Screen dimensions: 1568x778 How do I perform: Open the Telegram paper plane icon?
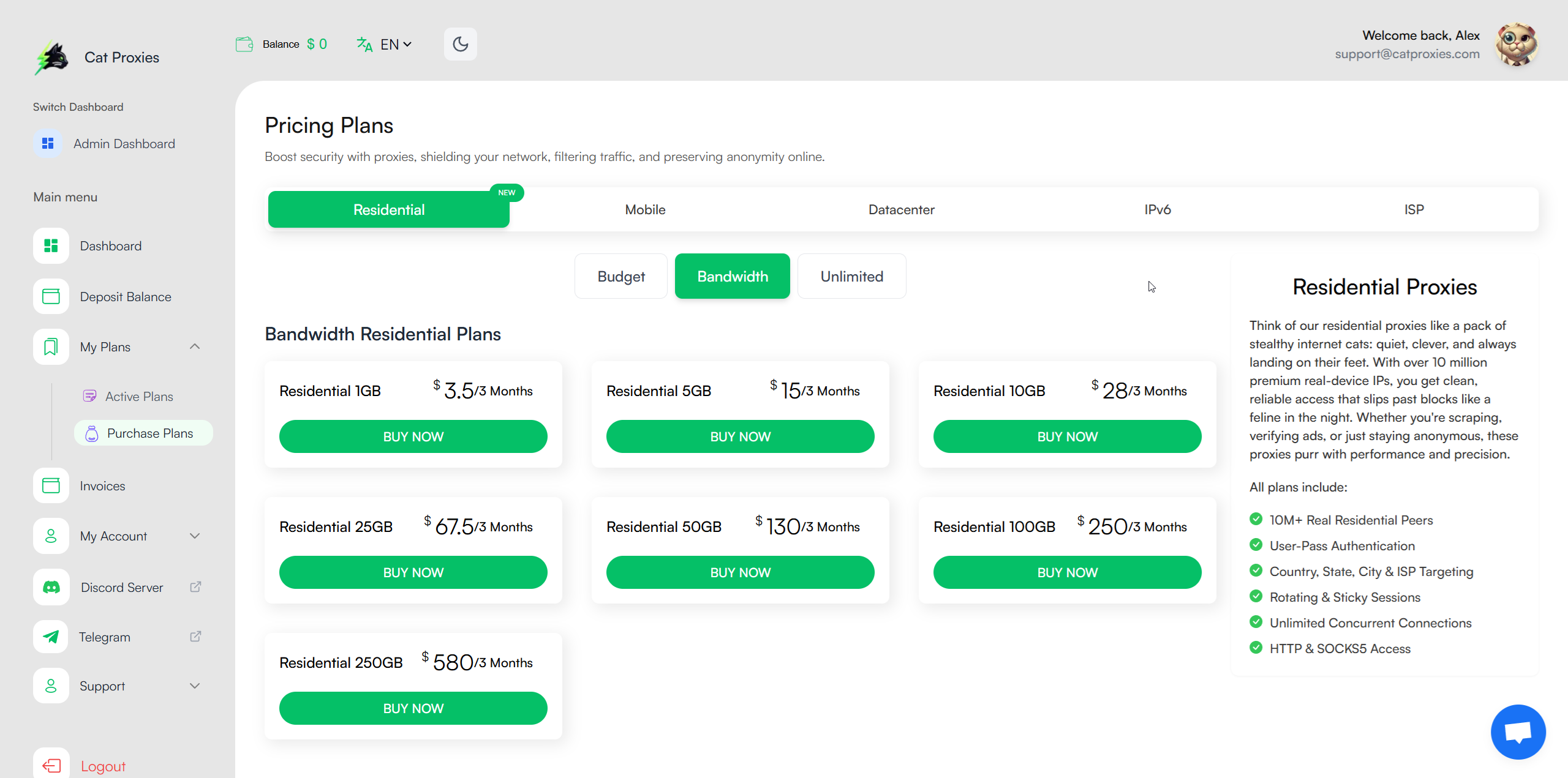click(51, 637)
